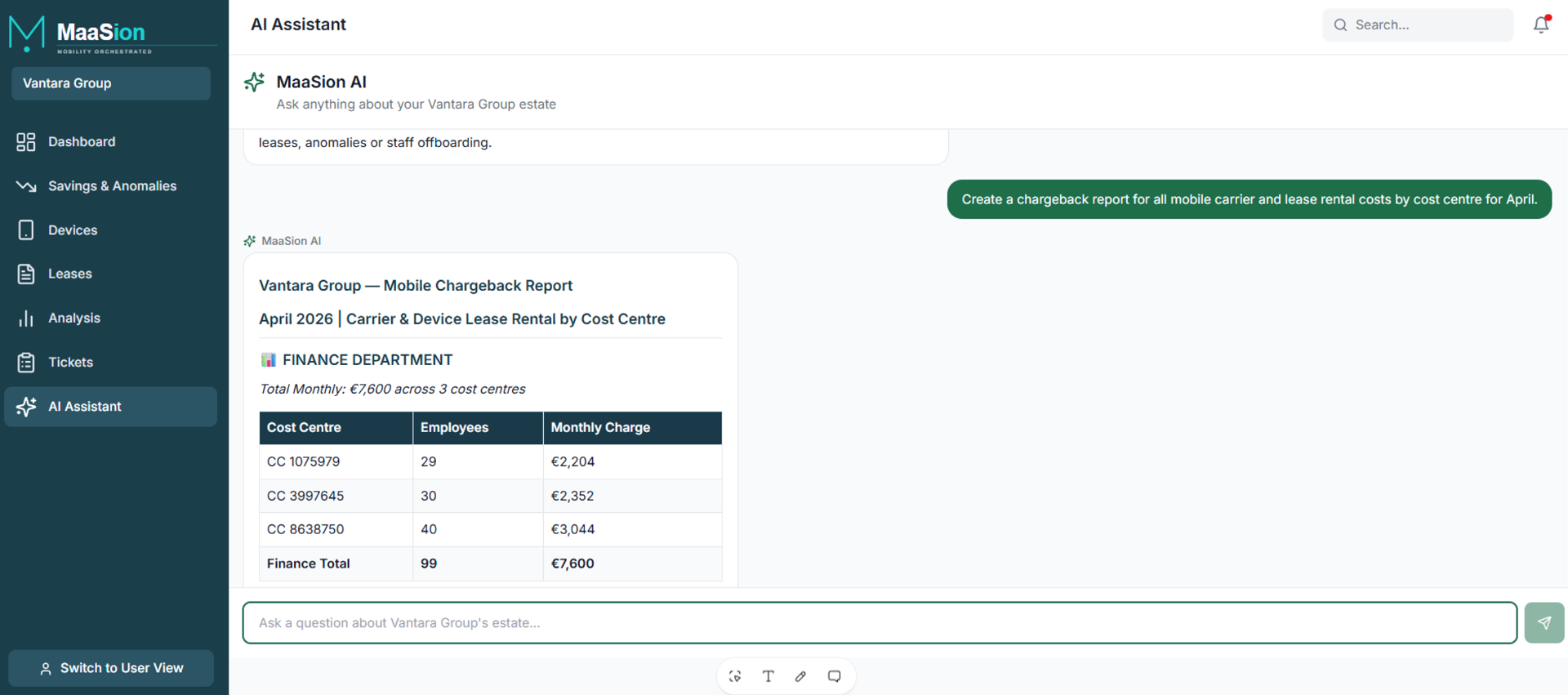Viewport: 1568px width, 695px height.
Task: Select the comment tool in bottom toolbar
Action: point(834,676)
